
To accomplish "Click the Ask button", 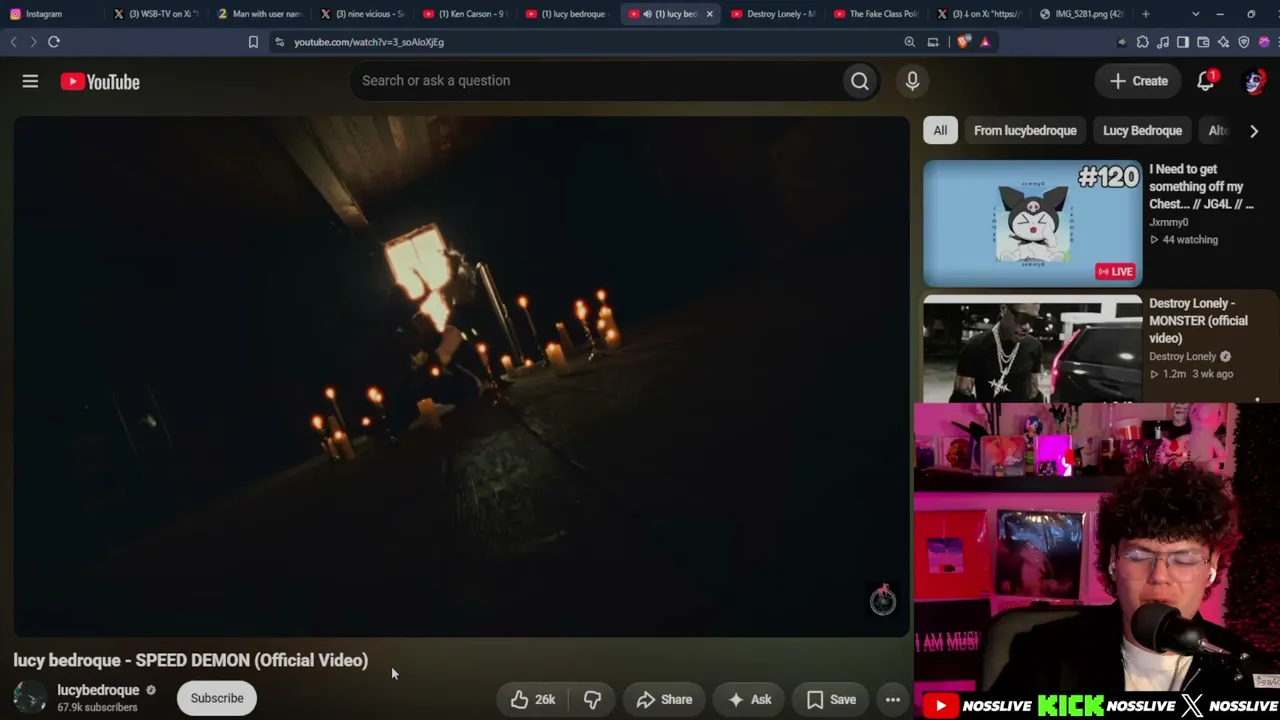I will click(749, 699).
